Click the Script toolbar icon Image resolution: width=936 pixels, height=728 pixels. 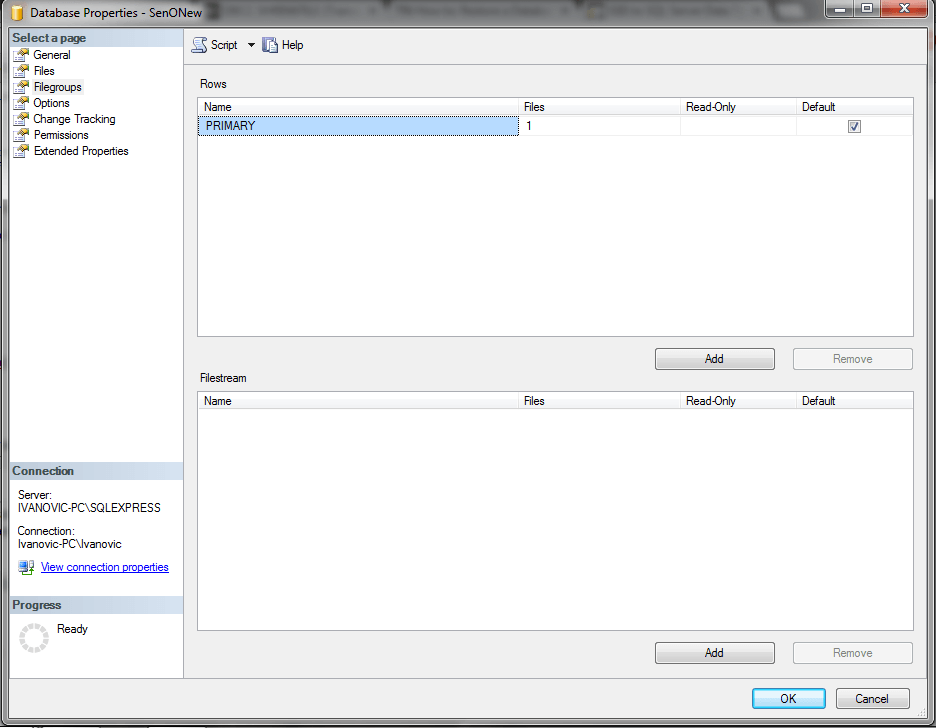(199, 45)
